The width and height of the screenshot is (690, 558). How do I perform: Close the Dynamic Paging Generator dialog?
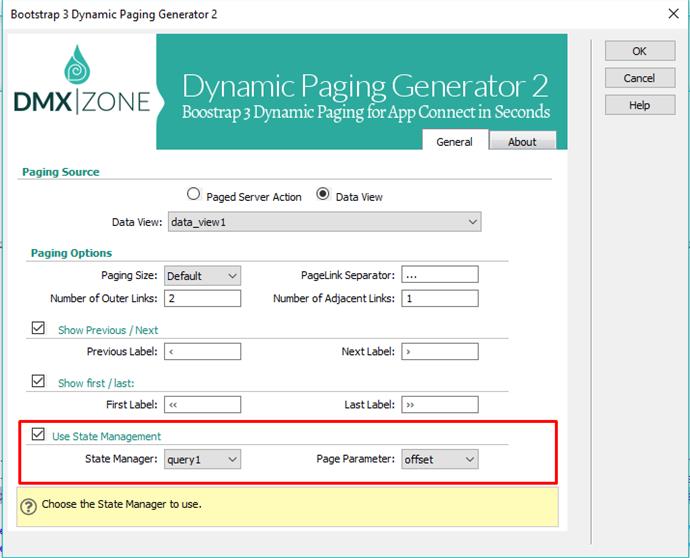click(673, 14)
